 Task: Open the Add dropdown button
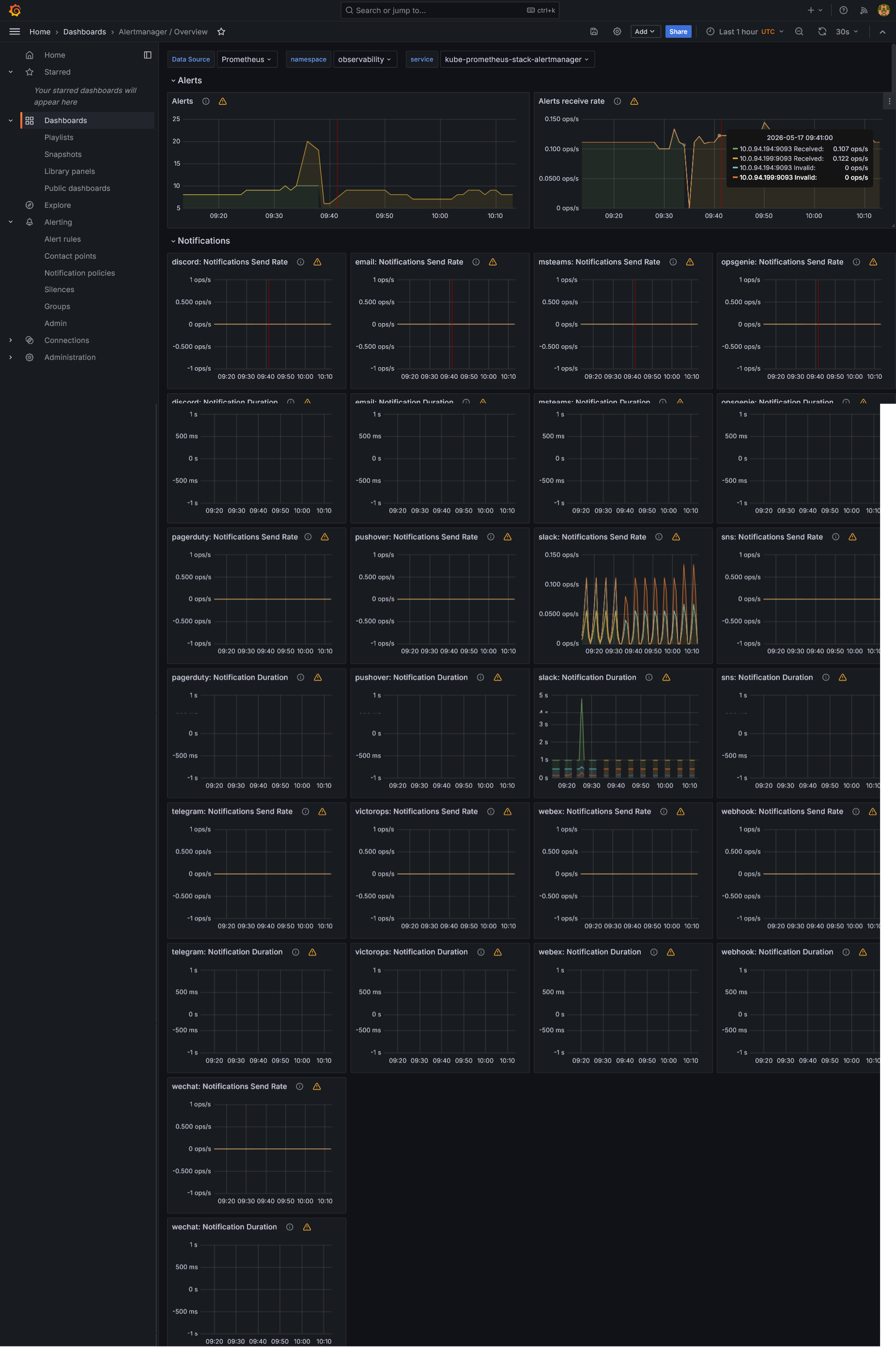click(645, 31)
